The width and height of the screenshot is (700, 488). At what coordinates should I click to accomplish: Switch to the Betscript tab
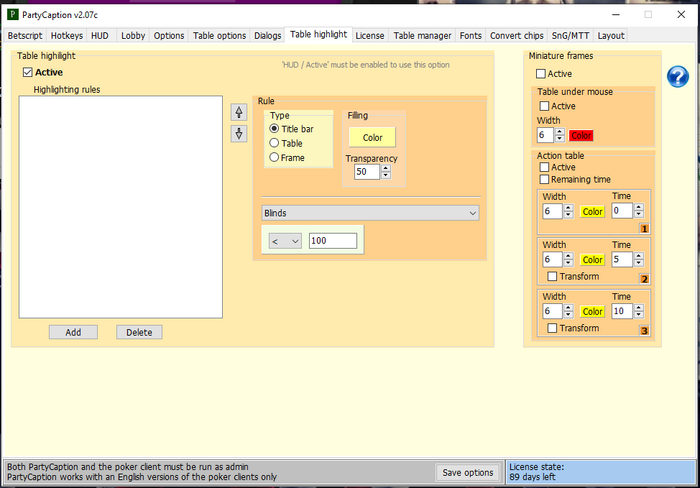tap(25, 36)
